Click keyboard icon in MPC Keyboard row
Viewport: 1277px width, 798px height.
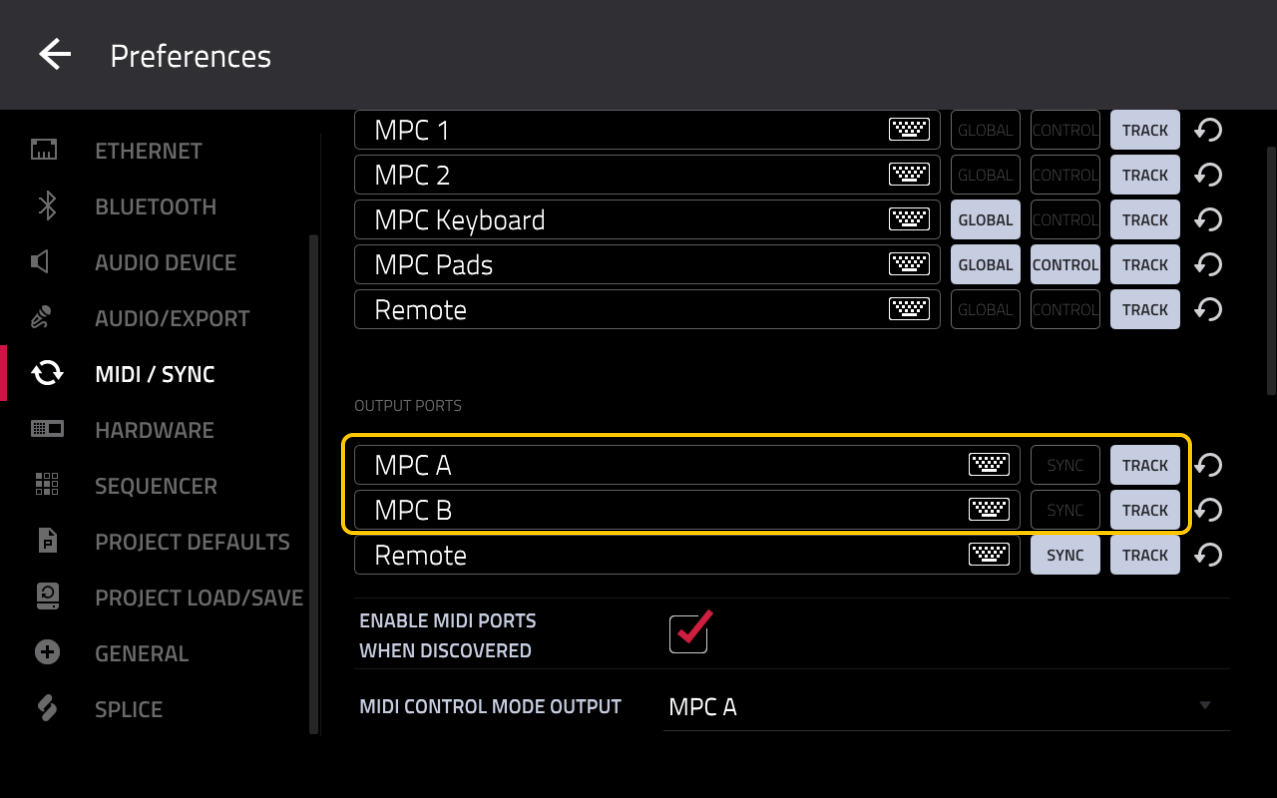coord(909,220)
